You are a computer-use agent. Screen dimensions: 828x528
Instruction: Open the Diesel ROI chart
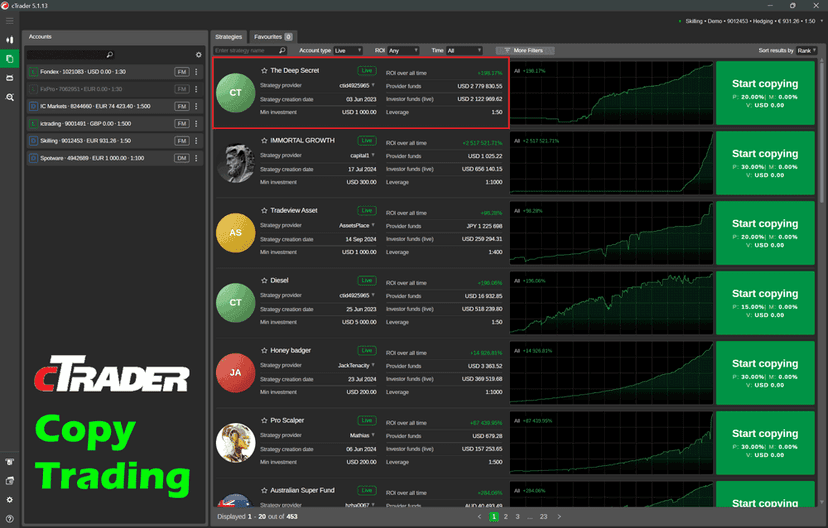pyautogui.click(x=611, y=303)
